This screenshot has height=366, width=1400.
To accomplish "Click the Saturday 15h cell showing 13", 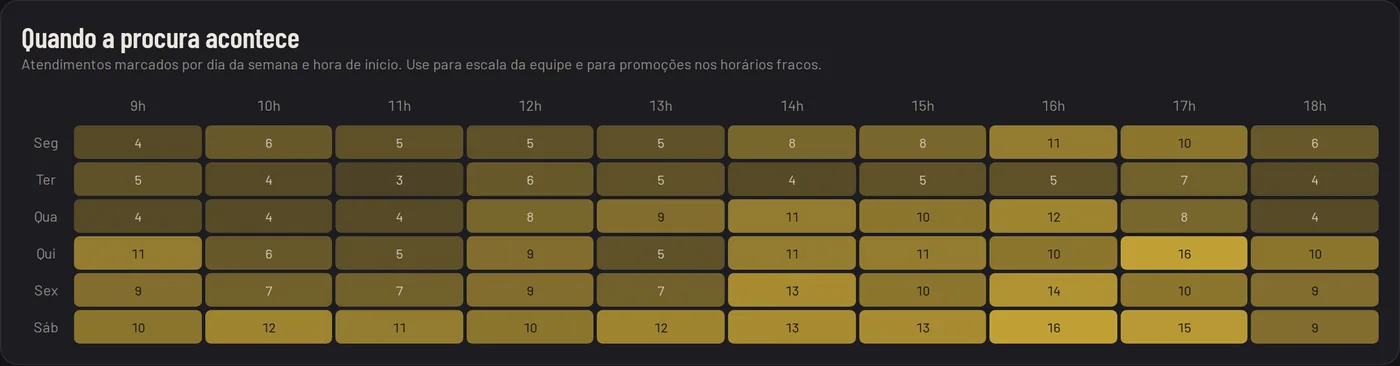I will [x=923, y=328].
